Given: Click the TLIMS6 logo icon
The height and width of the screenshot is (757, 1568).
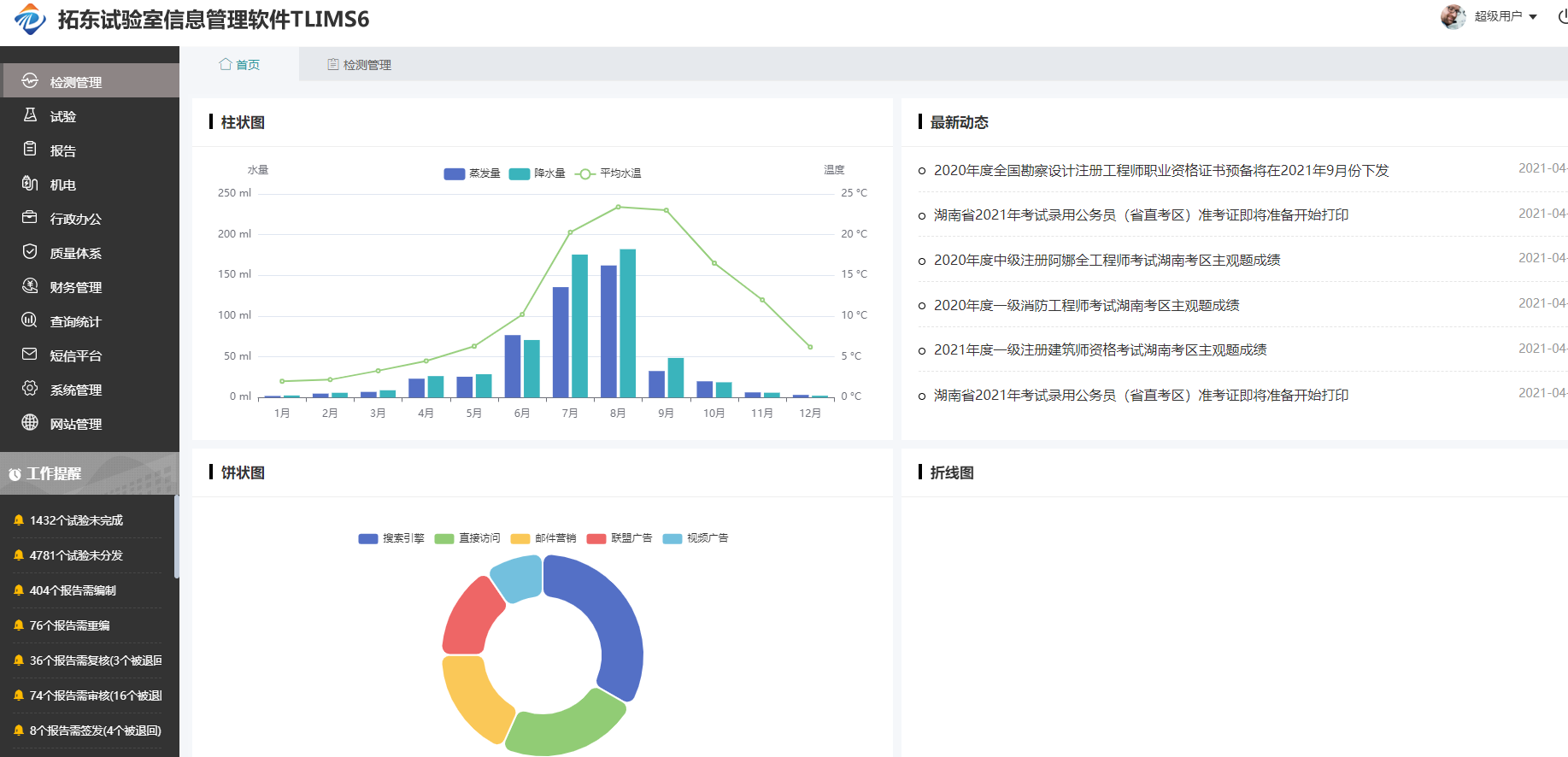Looking at the screenshot, I should (x=31, y=19).
